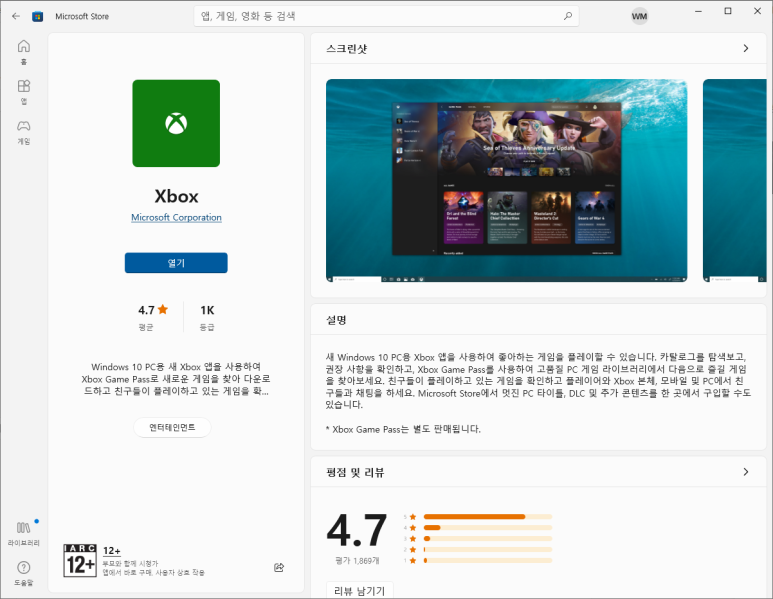Open the Library (라이브러리) sidebar section
773x599 pixels.
(x=24, y=534)
